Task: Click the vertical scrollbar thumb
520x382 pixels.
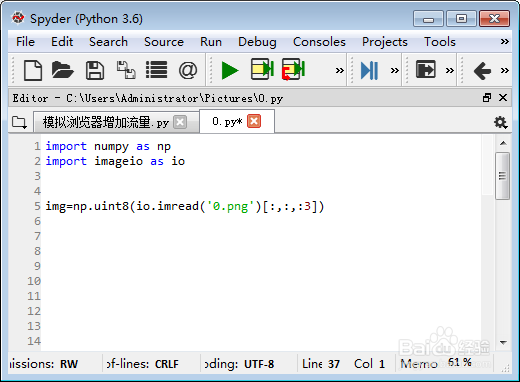Action: [502, 176]
